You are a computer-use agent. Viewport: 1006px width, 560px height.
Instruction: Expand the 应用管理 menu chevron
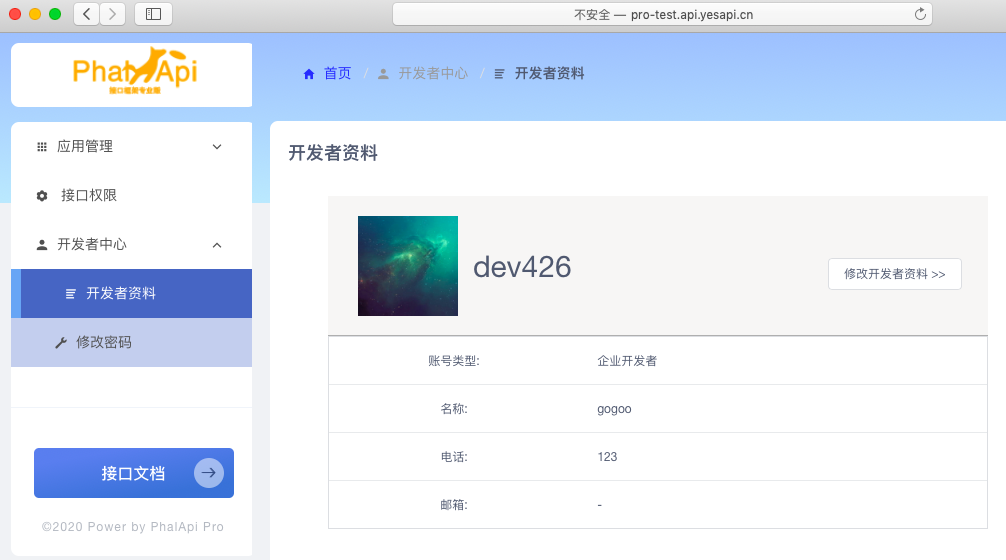[217, 147]
